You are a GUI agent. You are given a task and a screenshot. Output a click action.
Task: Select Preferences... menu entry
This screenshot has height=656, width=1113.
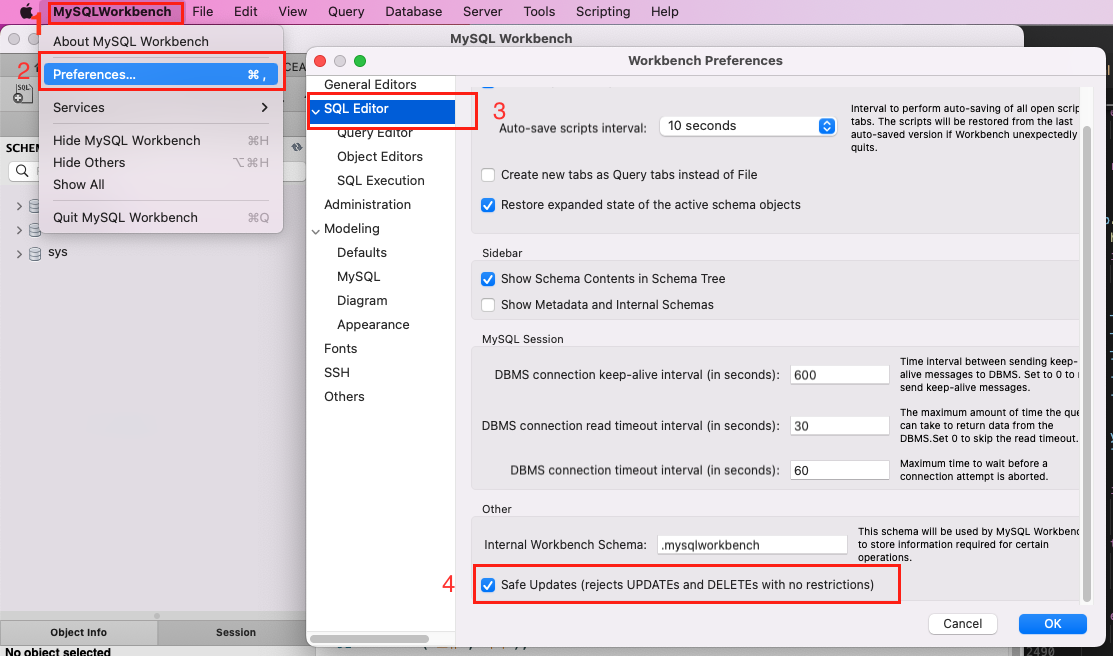tap(161, 75)
